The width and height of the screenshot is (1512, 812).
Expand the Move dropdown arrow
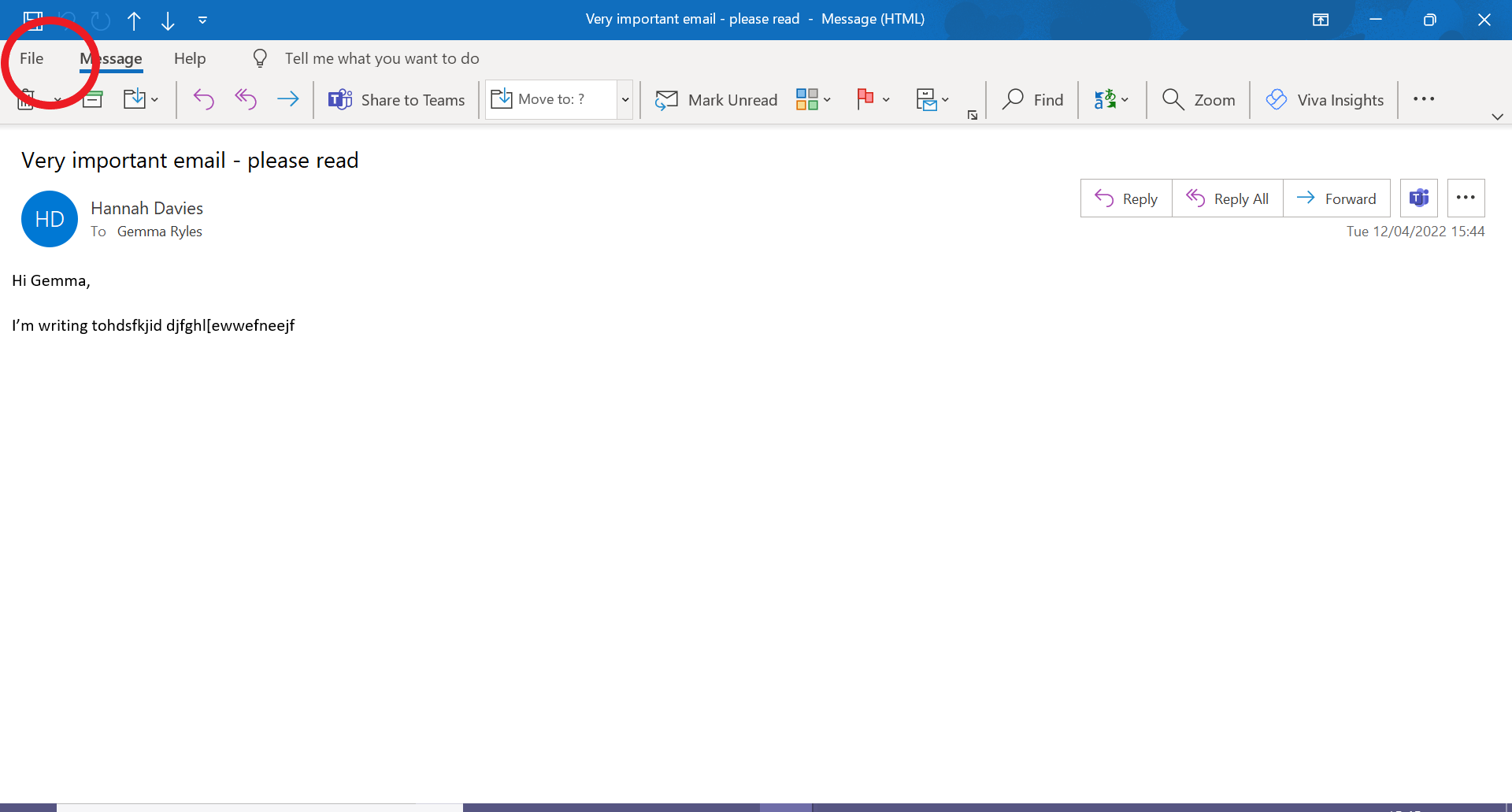pyautogui.click(x=154, y=100)
